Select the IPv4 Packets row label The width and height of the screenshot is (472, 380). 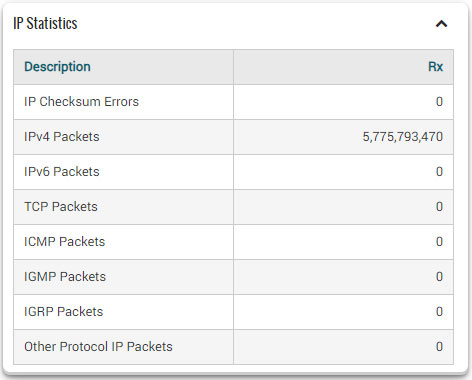[x=62, y=137]
